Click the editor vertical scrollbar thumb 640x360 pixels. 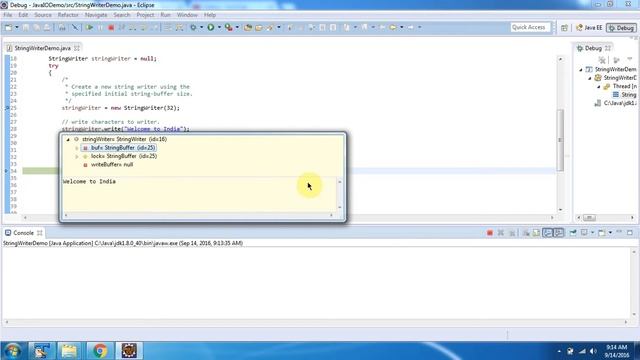(560, 140)
